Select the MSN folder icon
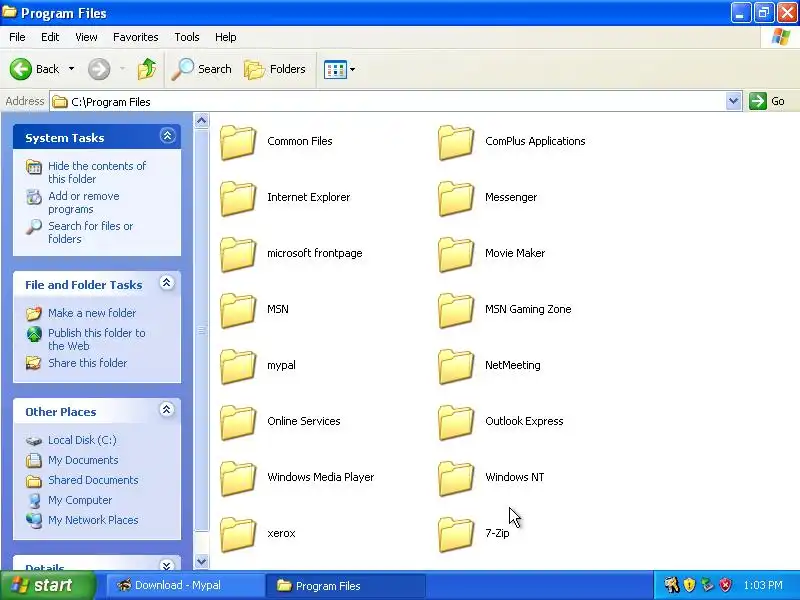Screen dimensions: 800x600 [238, 311]
